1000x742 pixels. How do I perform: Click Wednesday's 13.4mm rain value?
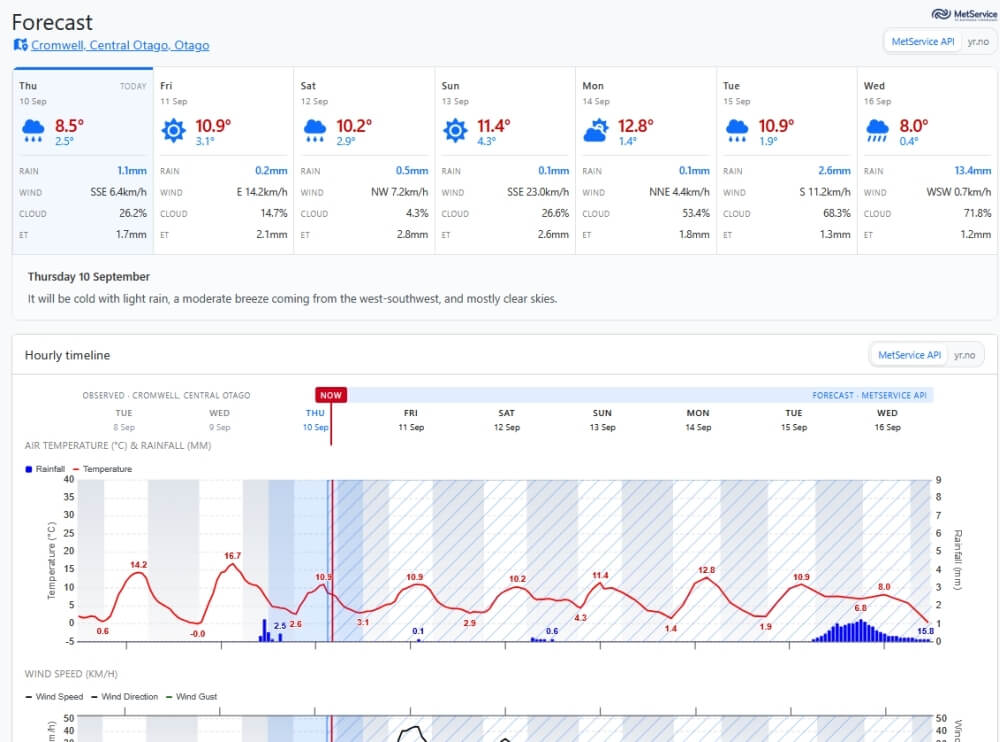[972, 170]
